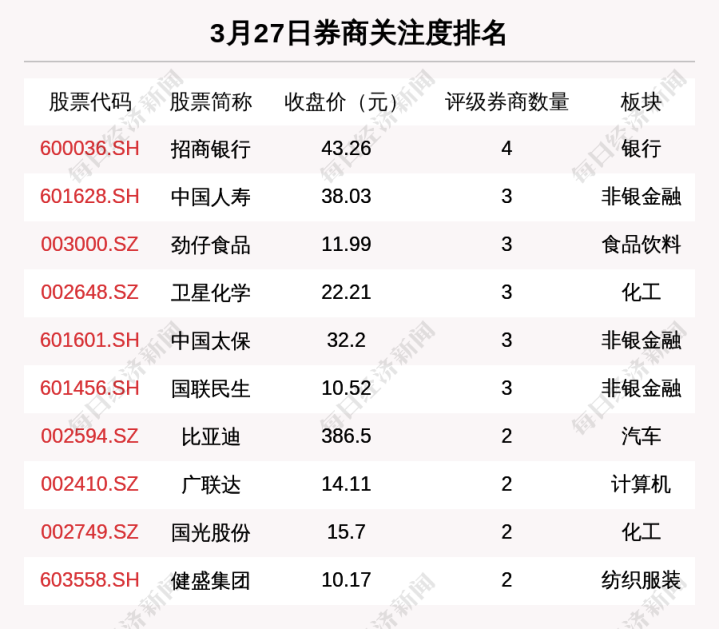Click sector 非银金融 in 中国太保 row
The image size is (719, 629).
(641, 341)
